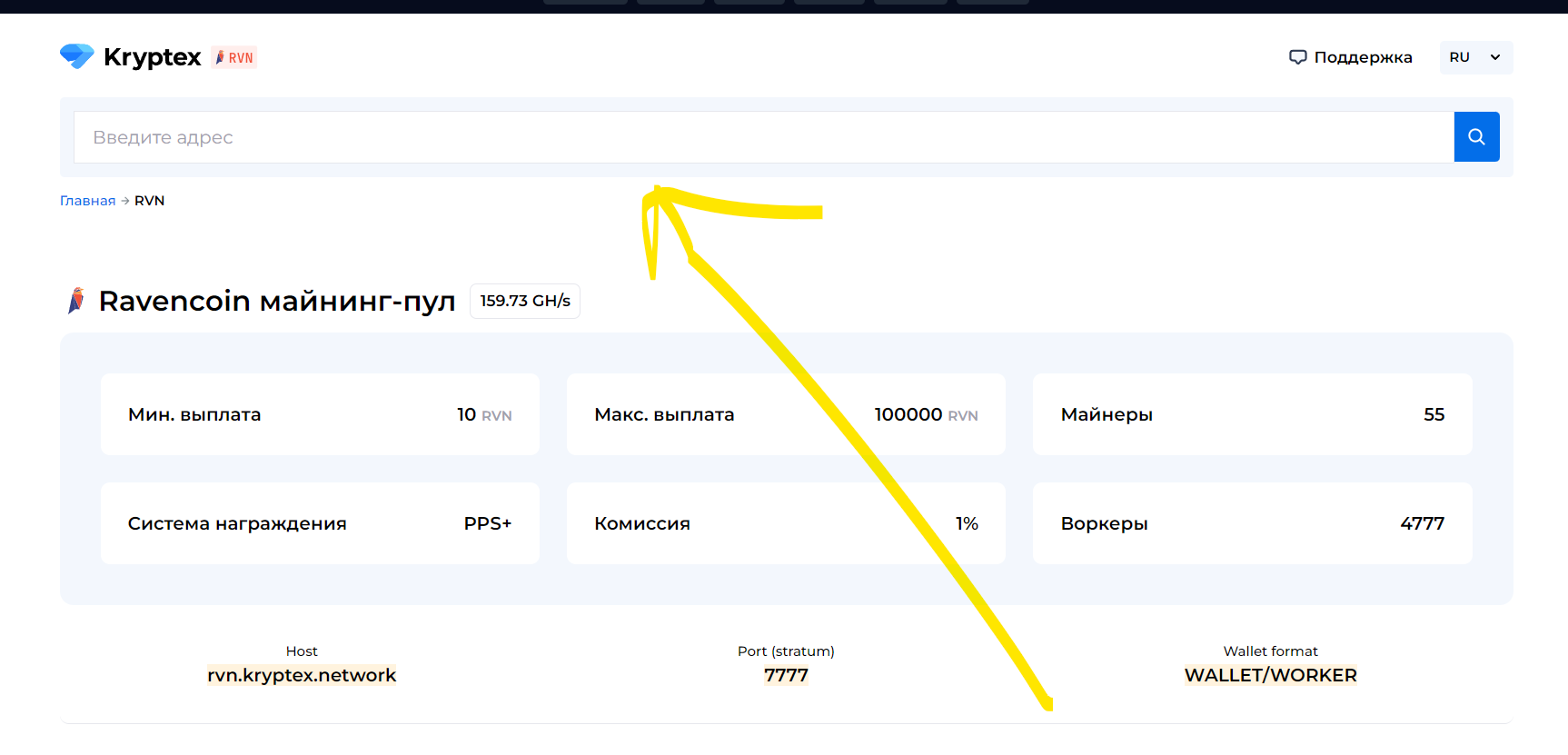Screen dimensions: 1568x755
Task: Select the 1% commission value
Action: tap(967, 523)
